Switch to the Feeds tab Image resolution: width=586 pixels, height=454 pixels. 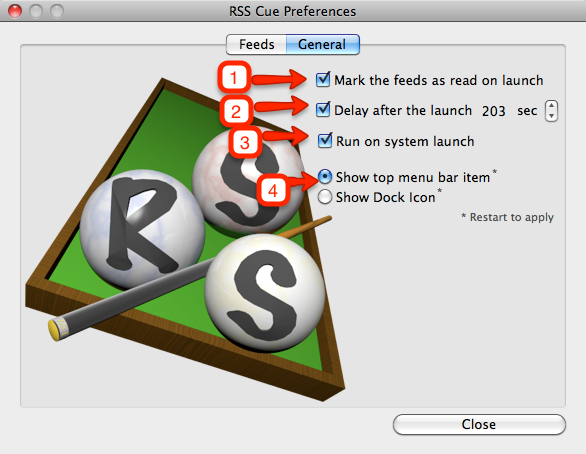click(x=256, y=44)
